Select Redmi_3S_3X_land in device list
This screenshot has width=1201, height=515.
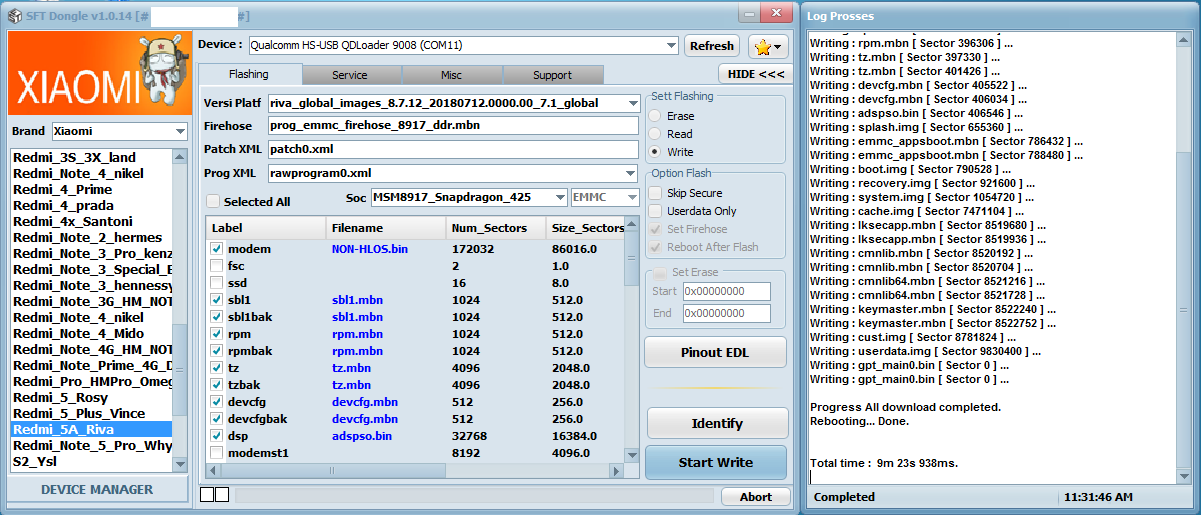[x=91, y=158]
